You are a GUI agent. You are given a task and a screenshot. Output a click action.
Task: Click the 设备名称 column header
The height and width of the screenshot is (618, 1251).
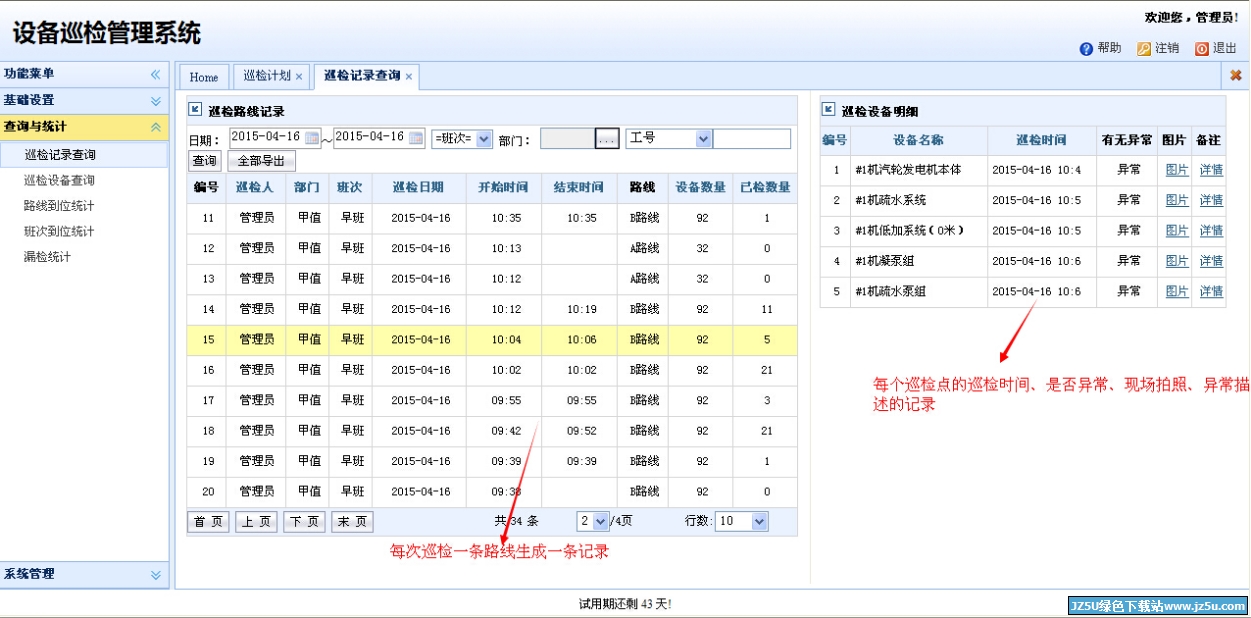[918, 140]
